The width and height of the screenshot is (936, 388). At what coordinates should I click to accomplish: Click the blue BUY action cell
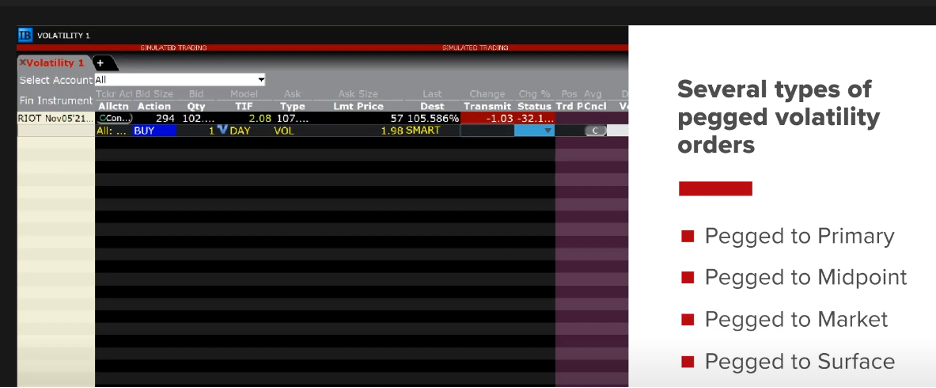point(154,130)
